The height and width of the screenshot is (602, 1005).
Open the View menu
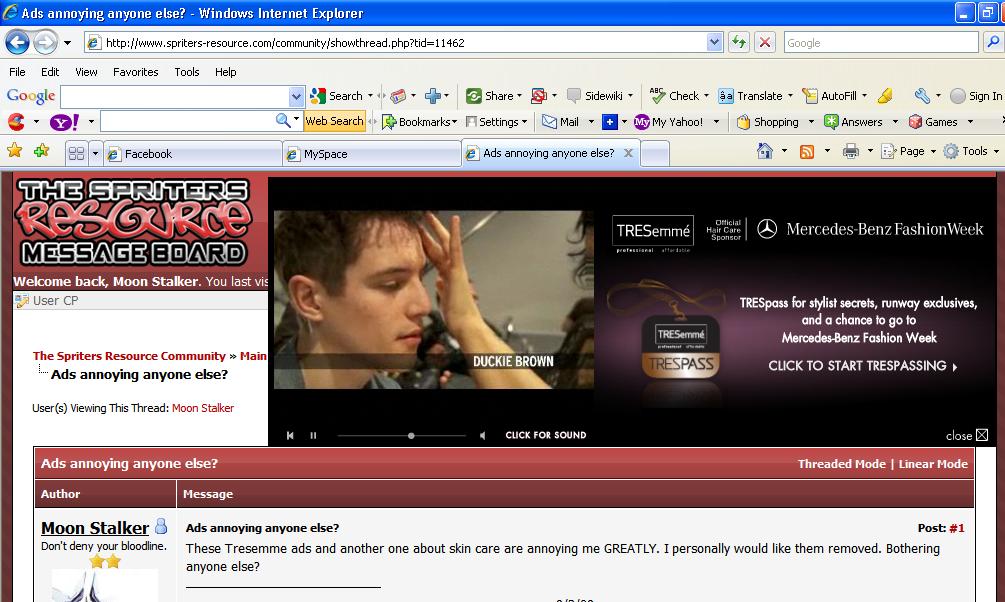[86, 72]
